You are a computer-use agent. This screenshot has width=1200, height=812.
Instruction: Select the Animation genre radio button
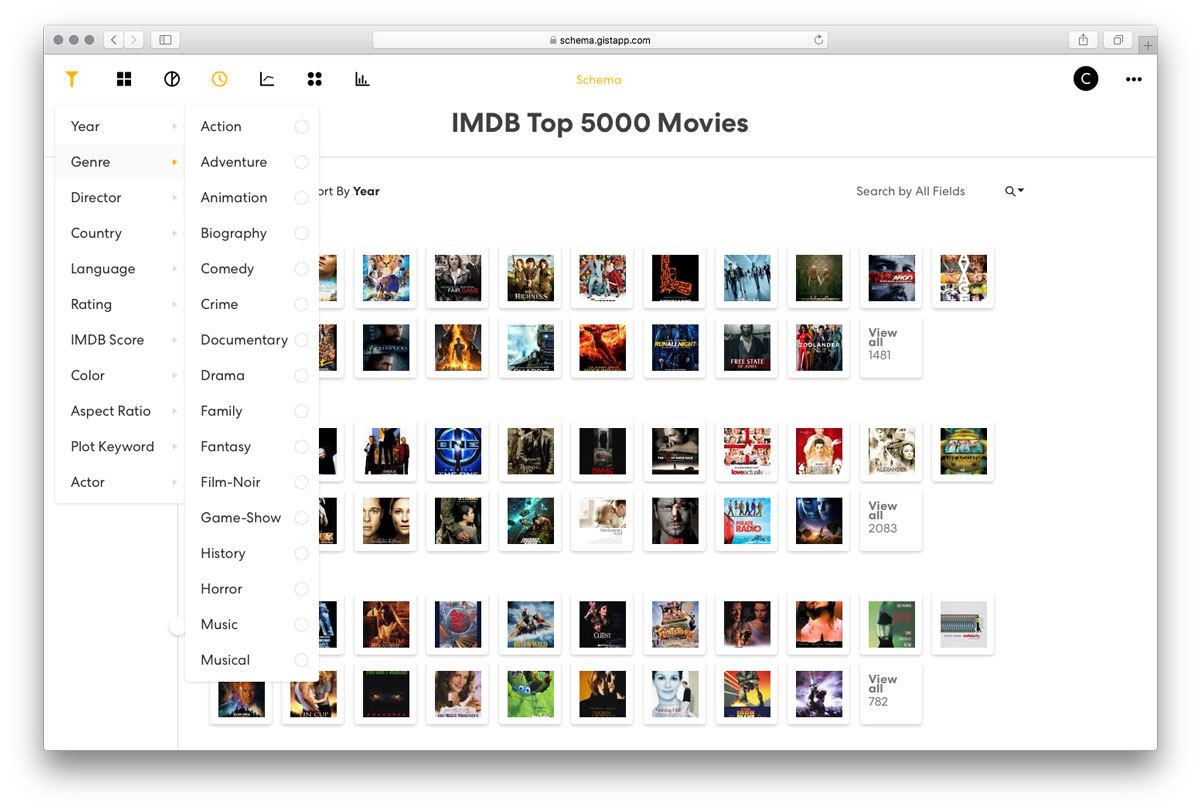301,198
